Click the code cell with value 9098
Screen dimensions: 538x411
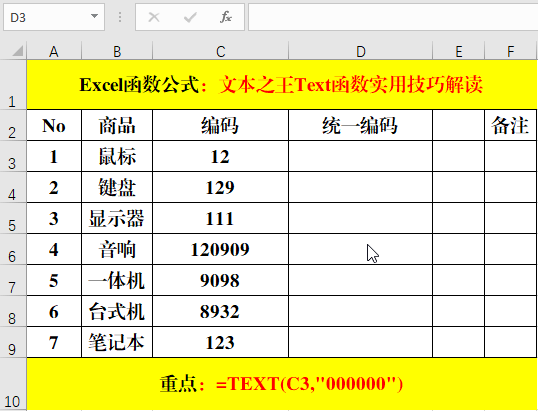(220, 280)
